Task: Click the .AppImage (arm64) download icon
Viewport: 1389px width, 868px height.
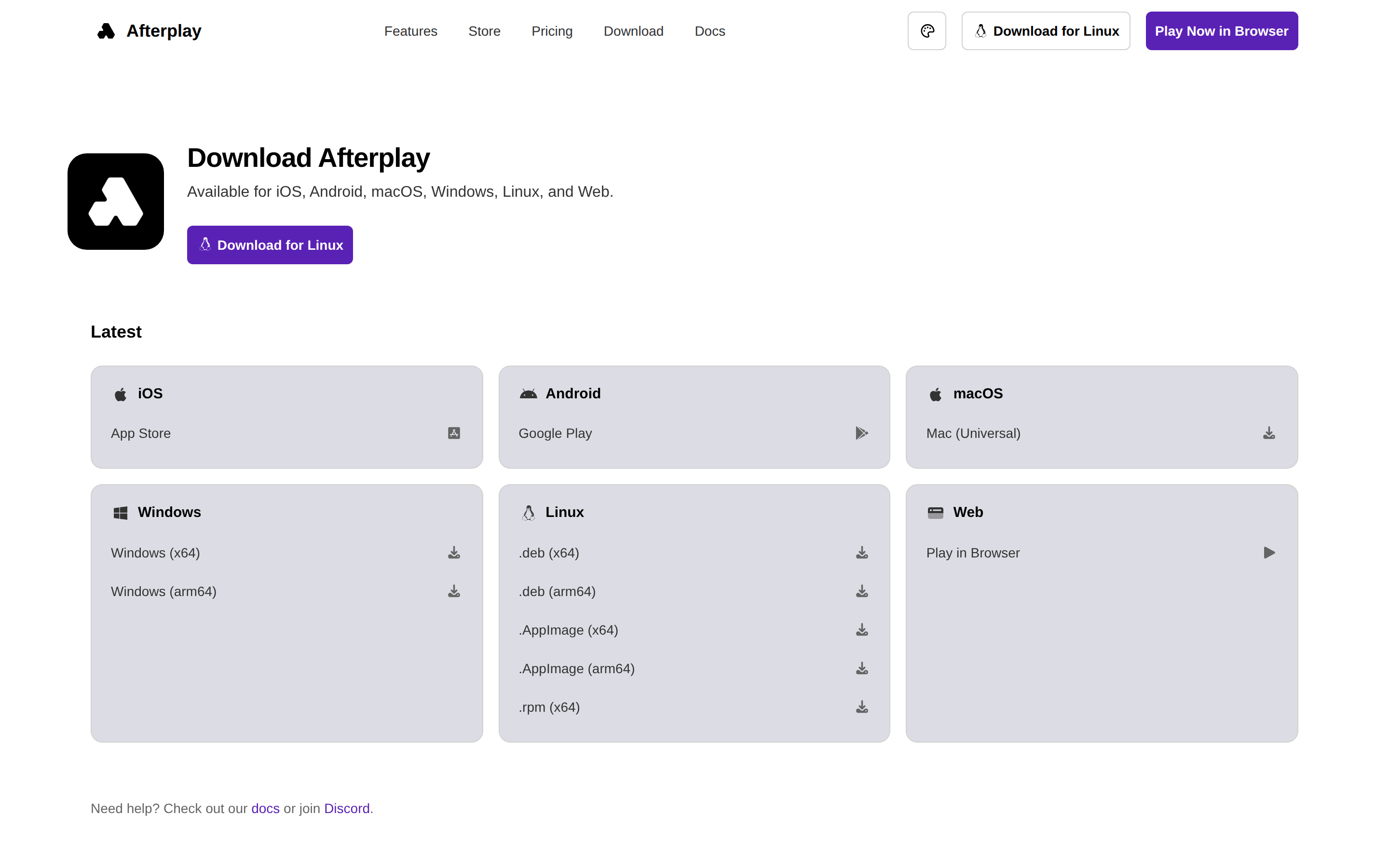Action: tap(861, 668)
